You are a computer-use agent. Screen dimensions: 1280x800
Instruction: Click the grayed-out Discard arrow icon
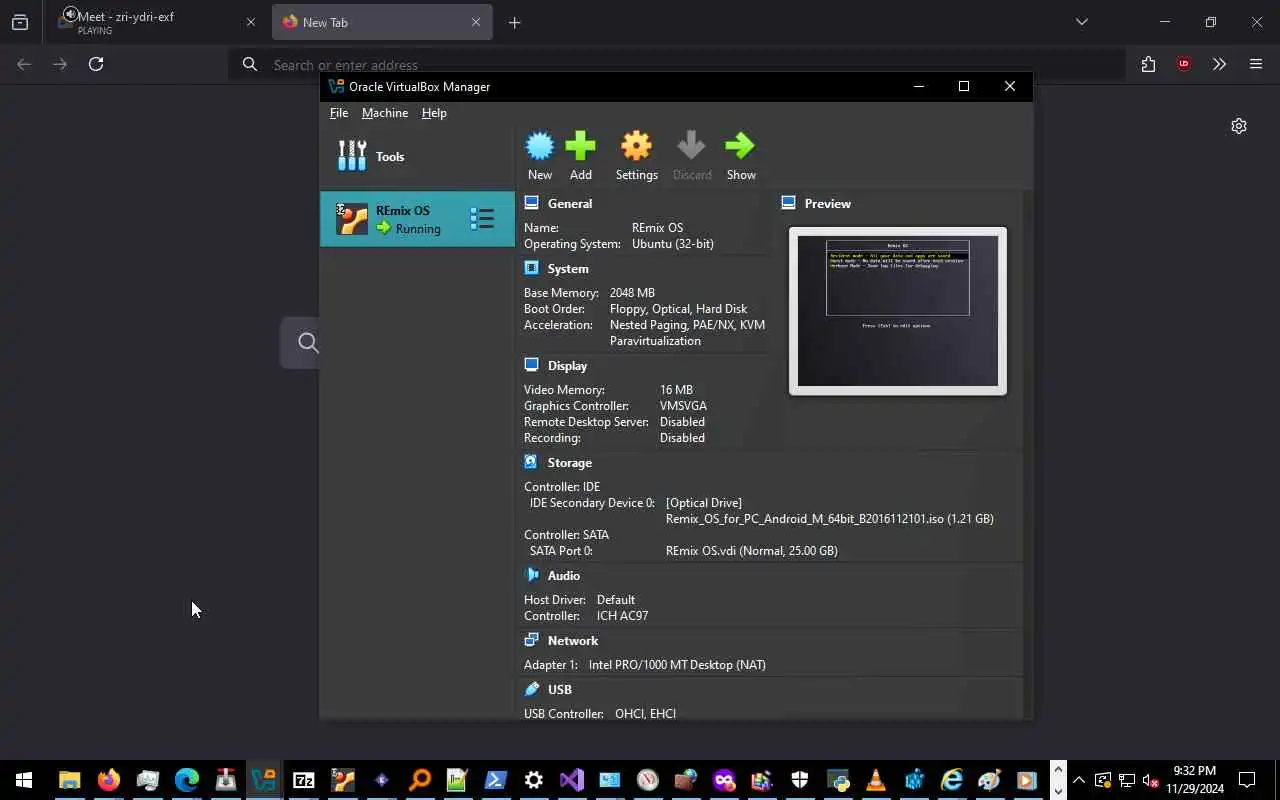[x=691, y=146]
